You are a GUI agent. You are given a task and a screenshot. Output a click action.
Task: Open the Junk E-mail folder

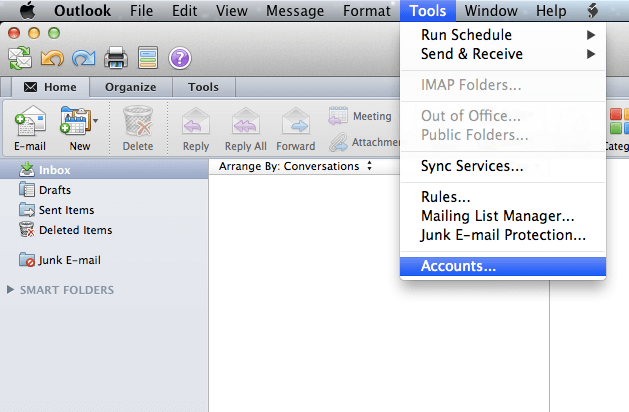104,260
